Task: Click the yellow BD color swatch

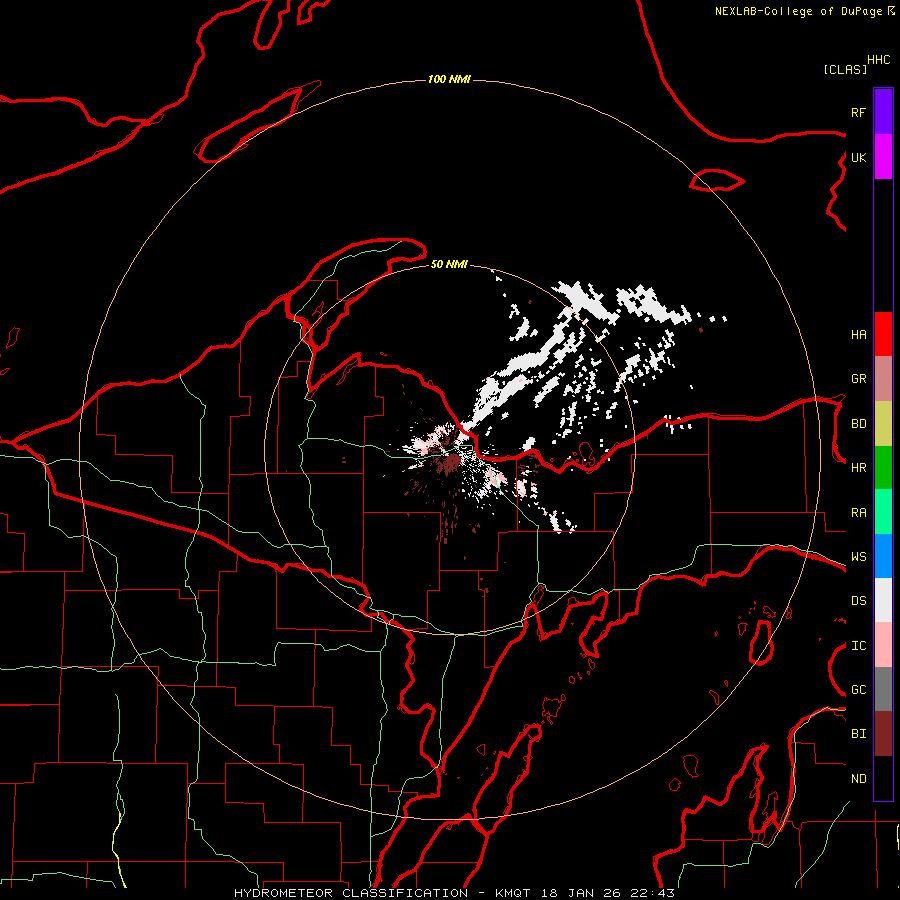Action: coord(883,423)
